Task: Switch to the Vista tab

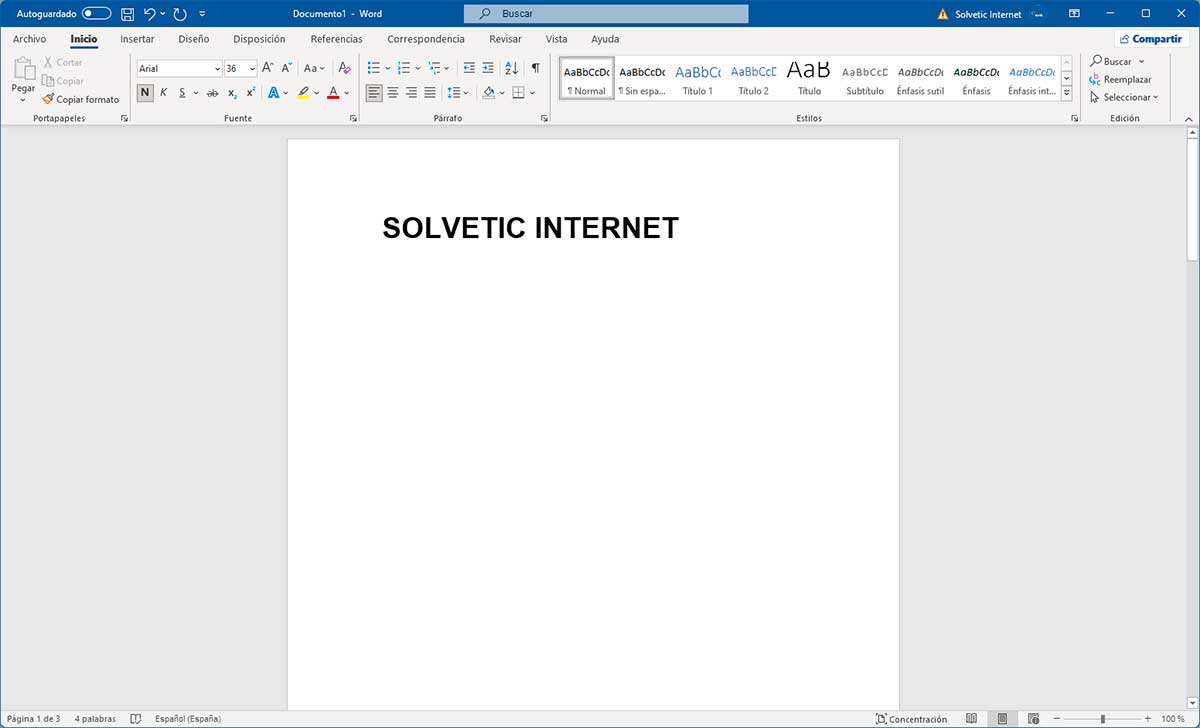Action: [x=556, y=39]
